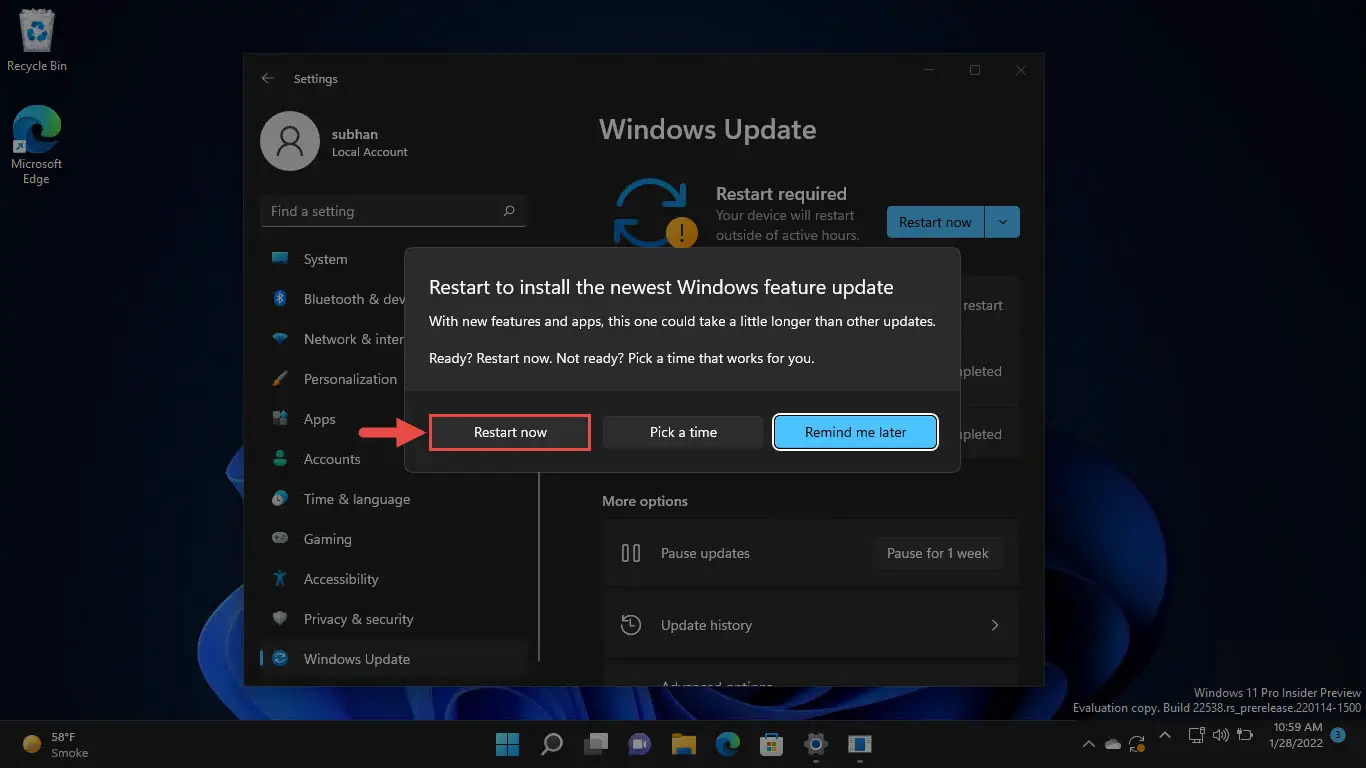The height and width of the screenshot is (768, 1366).
Task: Open the Recycle Bin desktop icon
Action: tap(37, 41)
